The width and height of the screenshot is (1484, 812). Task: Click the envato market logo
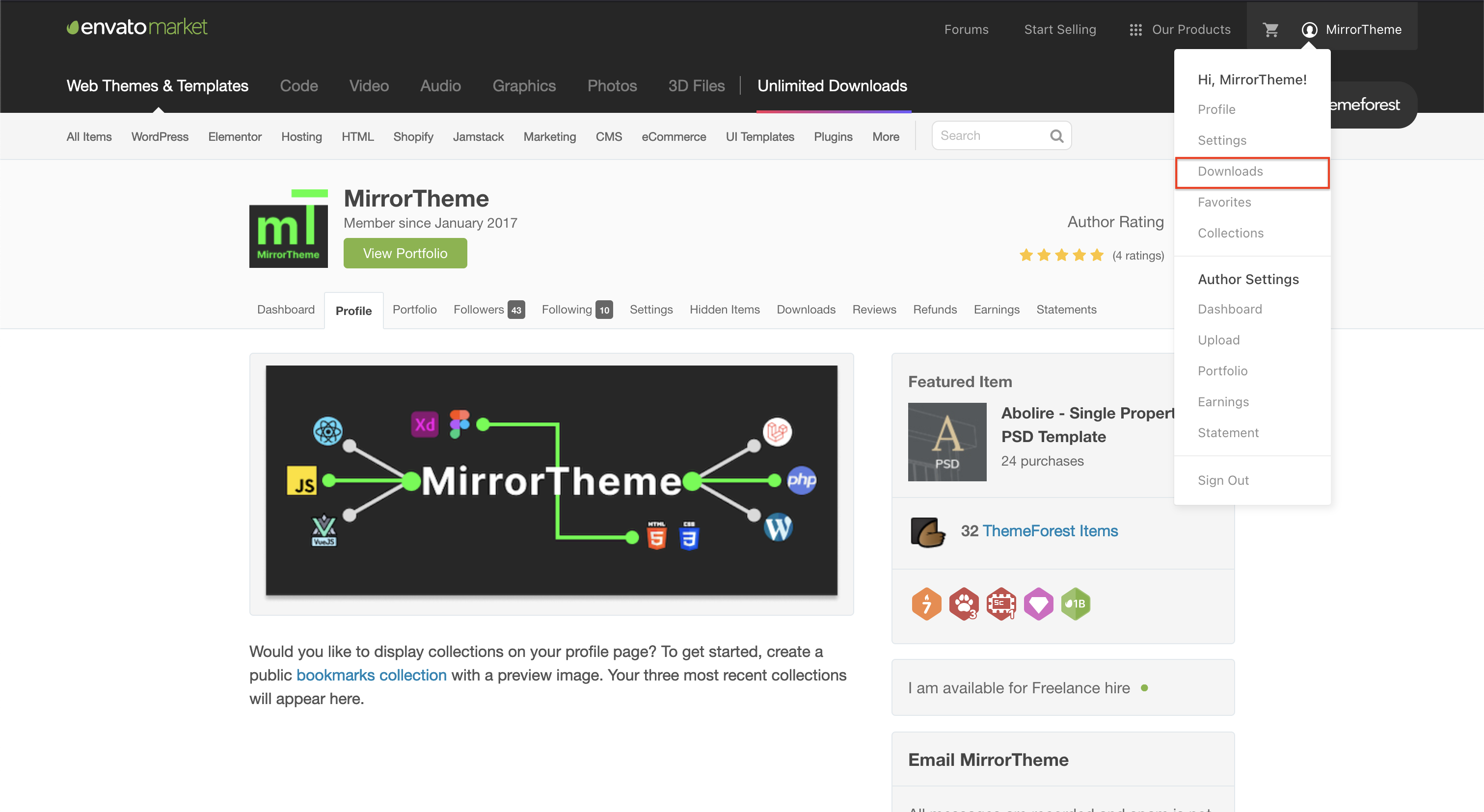(x=137, y=27)
